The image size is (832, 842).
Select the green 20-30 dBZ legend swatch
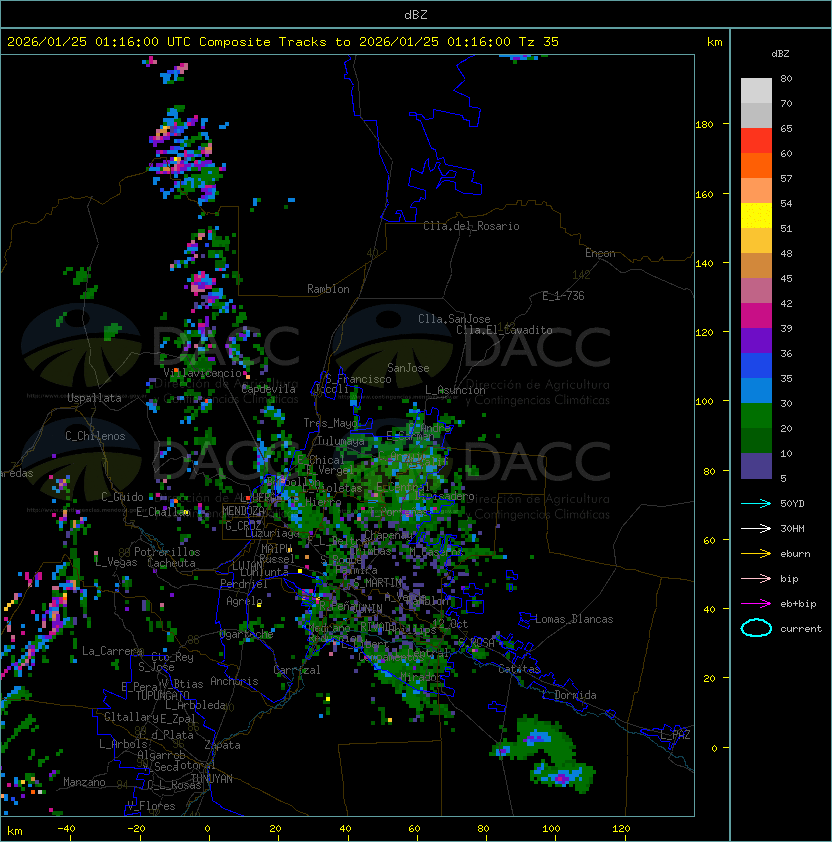tap(756, 416)
